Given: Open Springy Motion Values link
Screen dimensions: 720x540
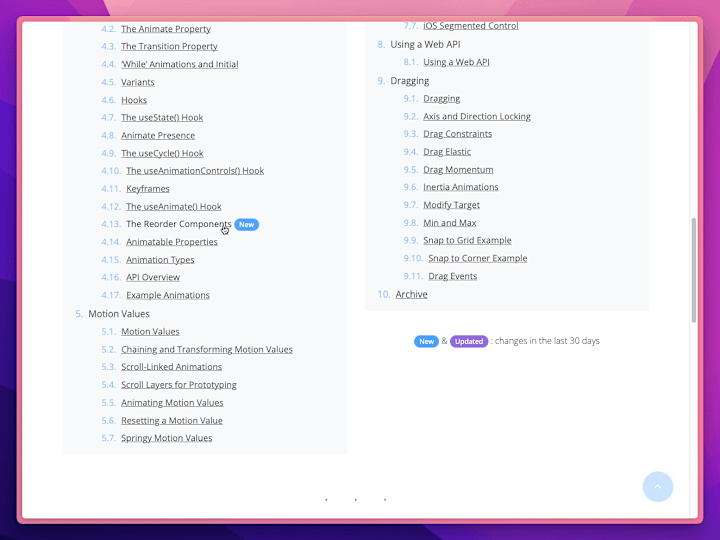Looking at the screenshot, I should (x=167, y=438).
